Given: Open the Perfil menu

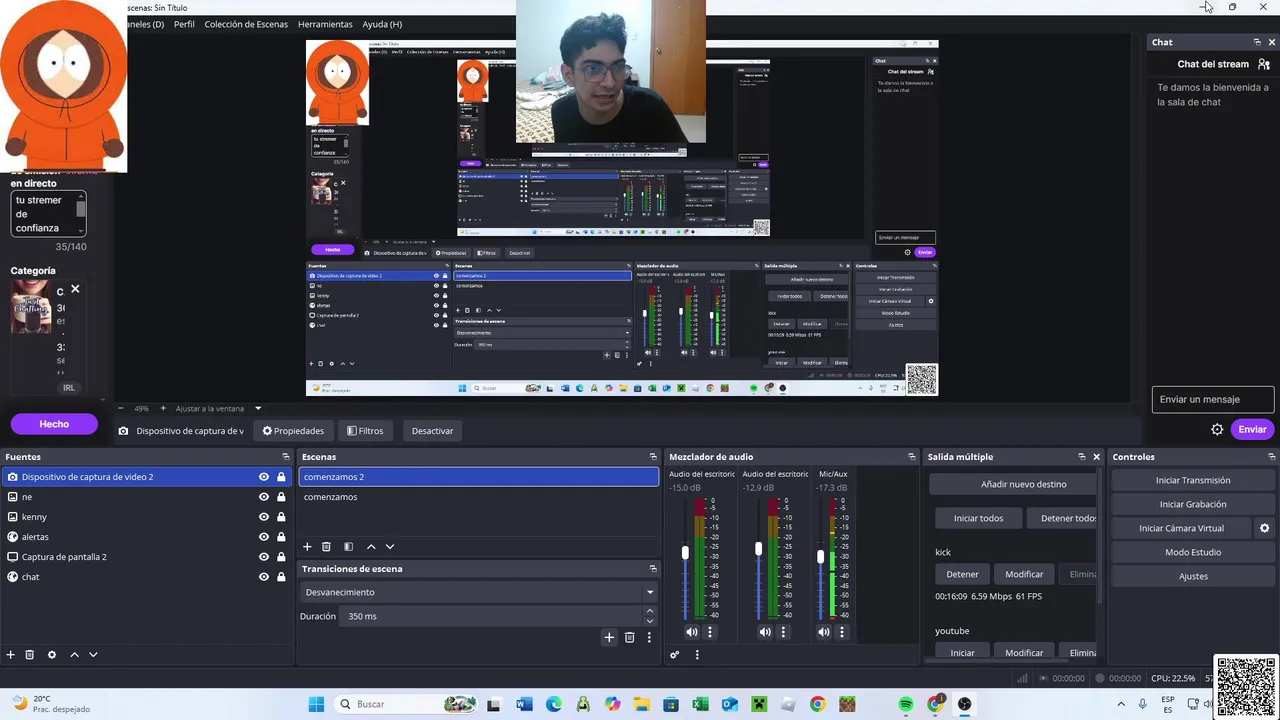Looking at the screenshot, I should [x=184, y=24].
